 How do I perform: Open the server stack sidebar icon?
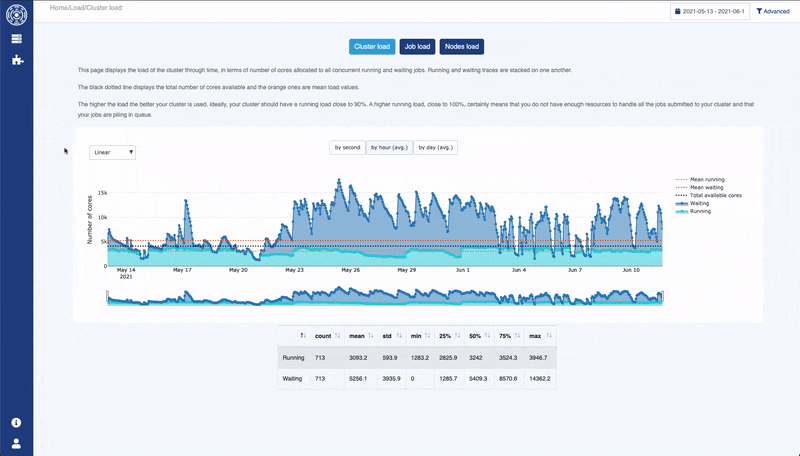[16, 39]
